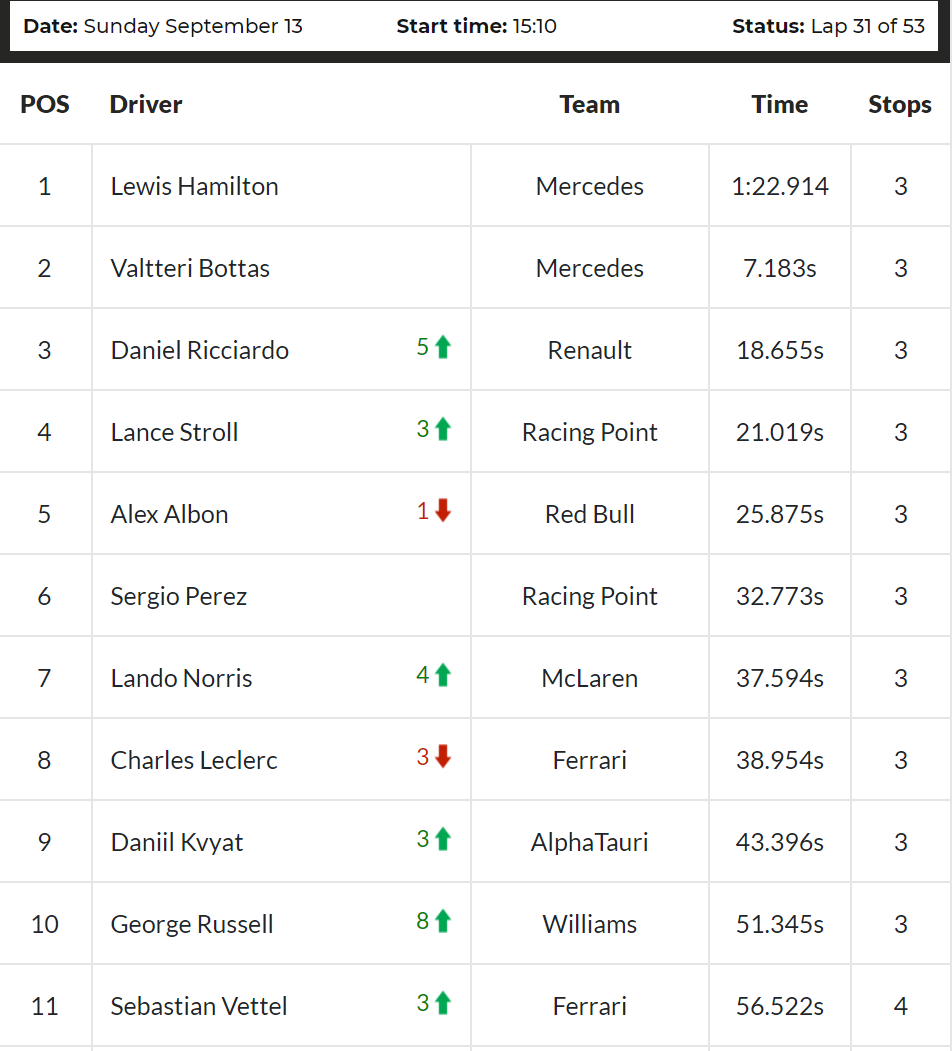Click Sergio Perez in the driver column
Viewport: 952px width, 1051px height.
click(178, 597)
